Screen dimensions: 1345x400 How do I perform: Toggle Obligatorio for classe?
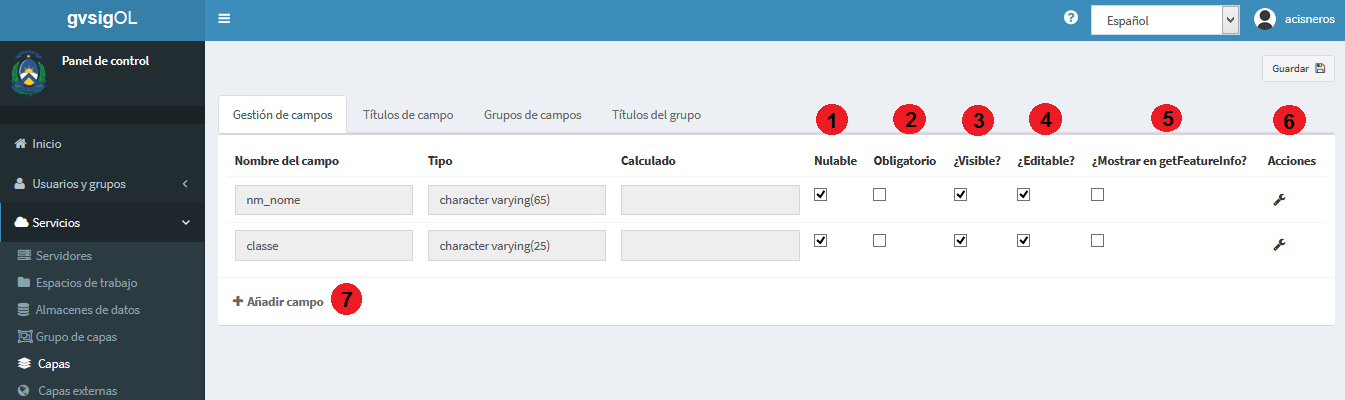point(879,240)
